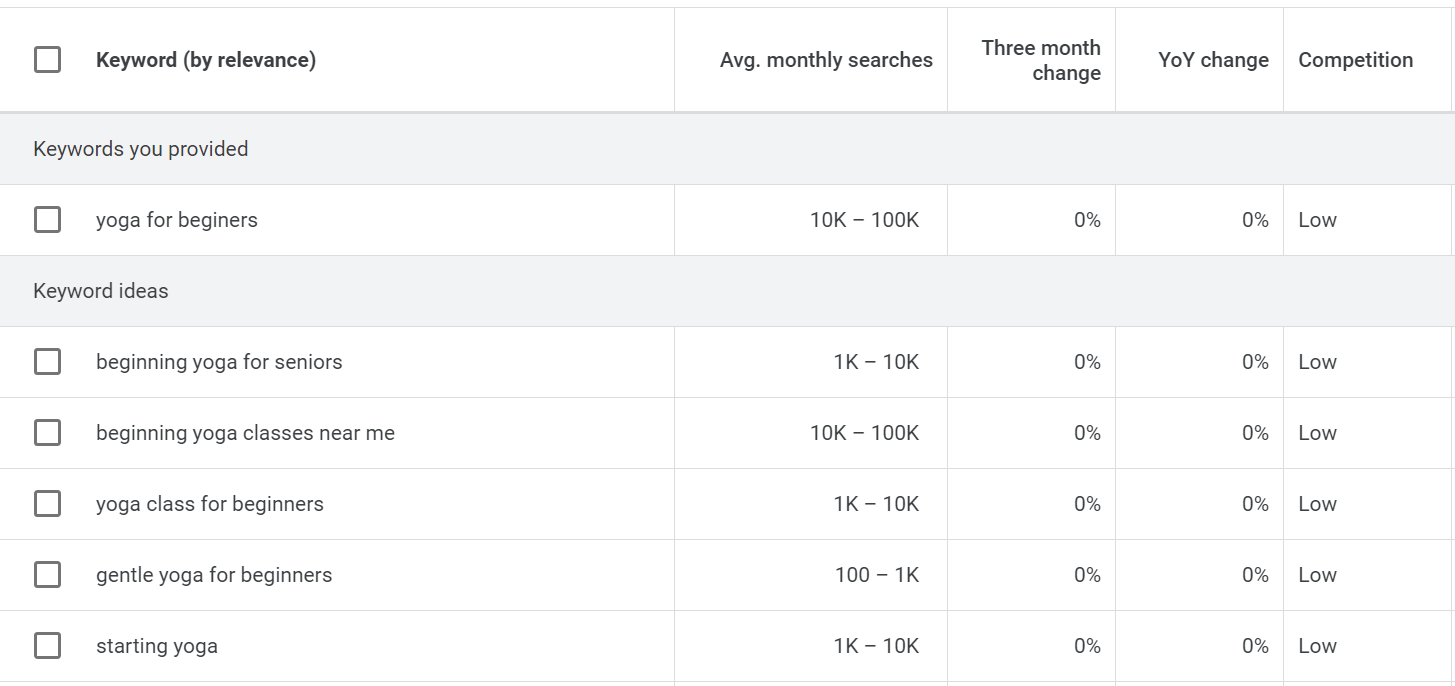Enable the checkbox for 'yoga class for beginners'
1455x686 pixels.
47,503
